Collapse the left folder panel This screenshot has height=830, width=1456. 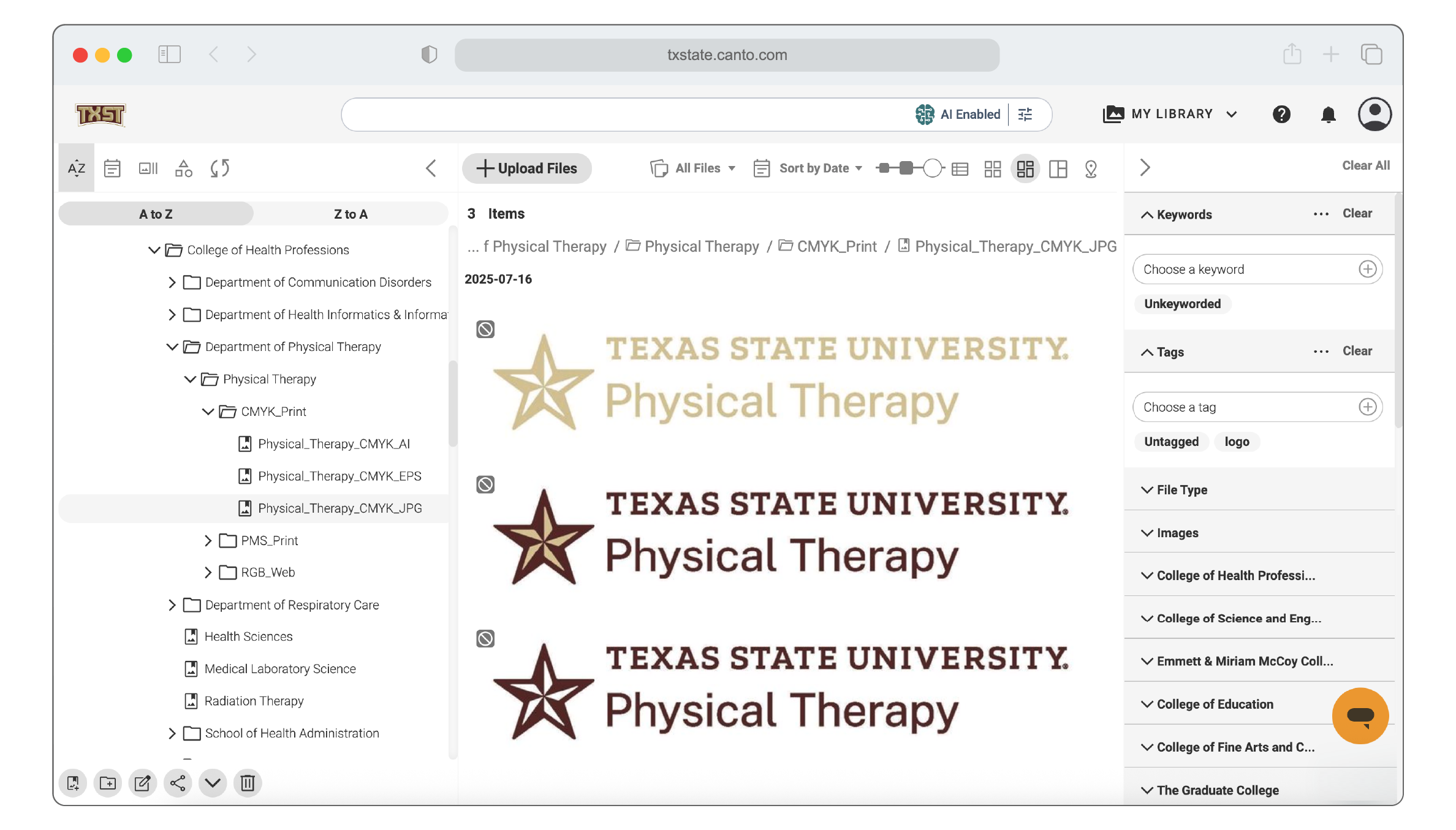(431, 168)
